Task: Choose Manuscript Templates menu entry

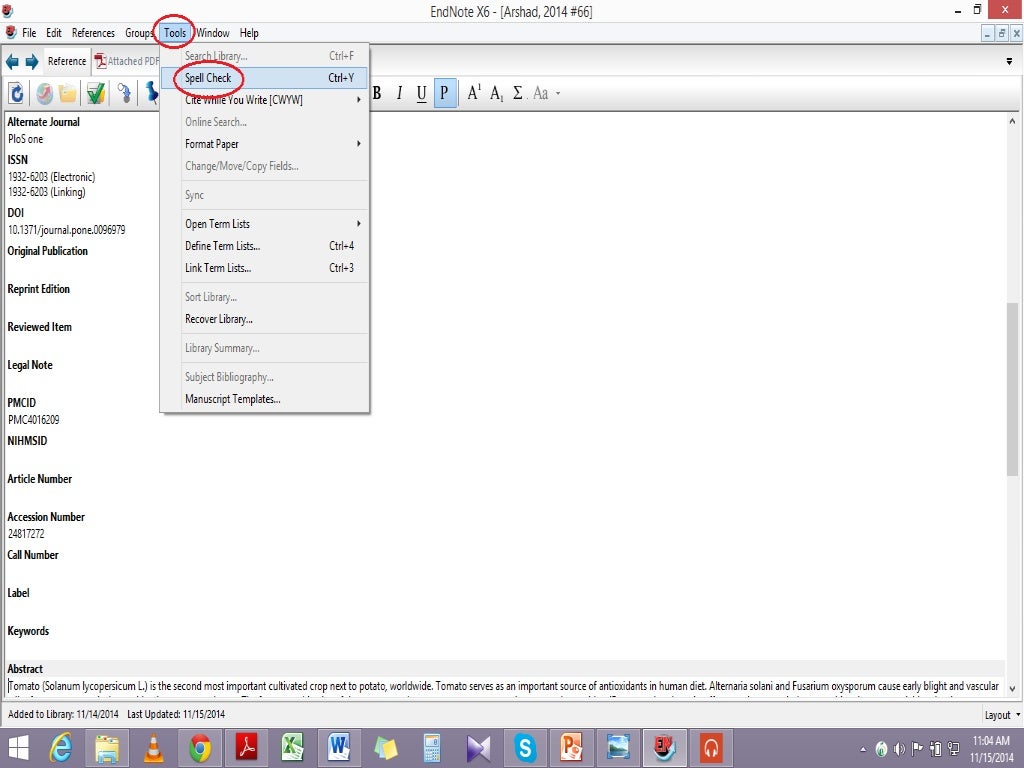Action: tap(264, 399)
